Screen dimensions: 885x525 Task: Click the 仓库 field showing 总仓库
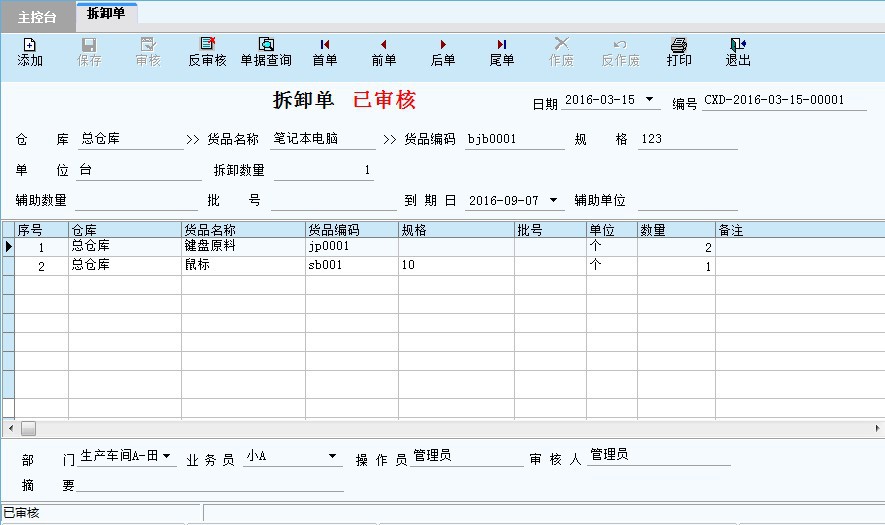tap(131, 139)
